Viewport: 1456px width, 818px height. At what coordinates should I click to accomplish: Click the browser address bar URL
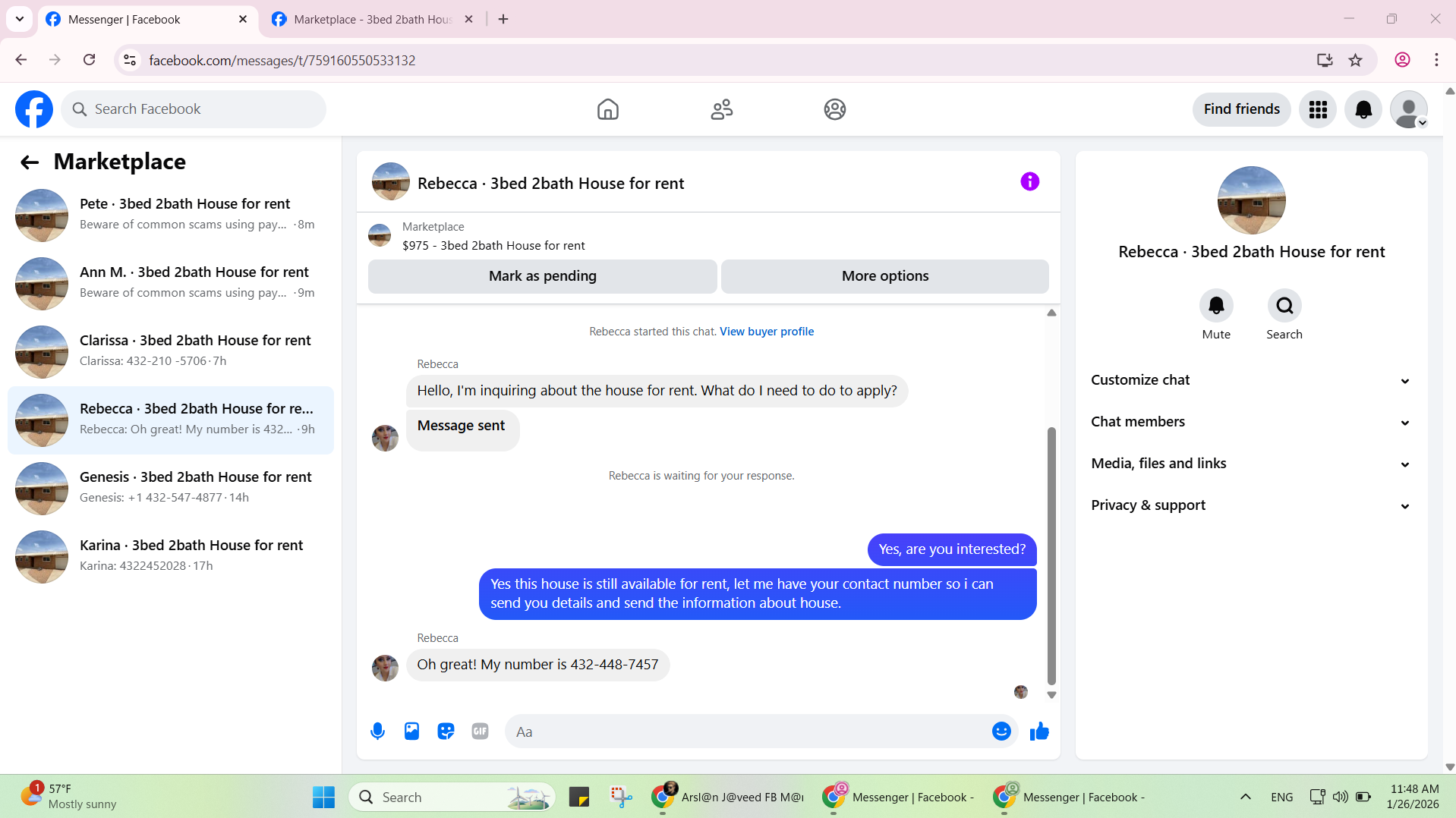pos(282,60)
